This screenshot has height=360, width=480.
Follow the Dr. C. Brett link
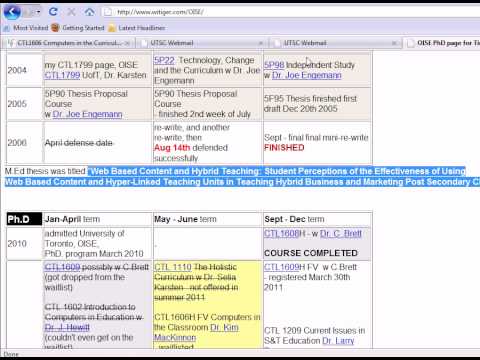pos(341,233)
